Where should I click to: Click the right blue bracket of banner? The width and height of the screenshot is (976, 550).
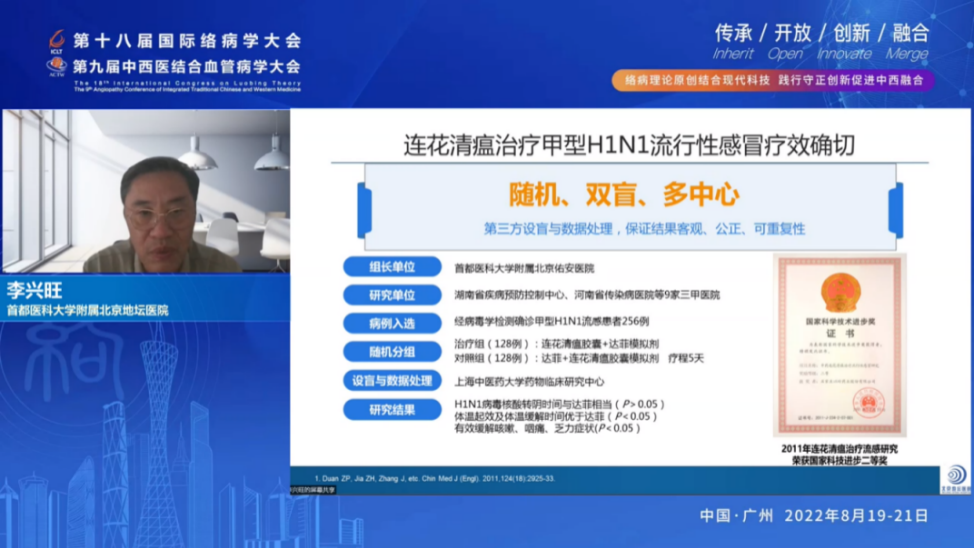click(x=895, y=209)
